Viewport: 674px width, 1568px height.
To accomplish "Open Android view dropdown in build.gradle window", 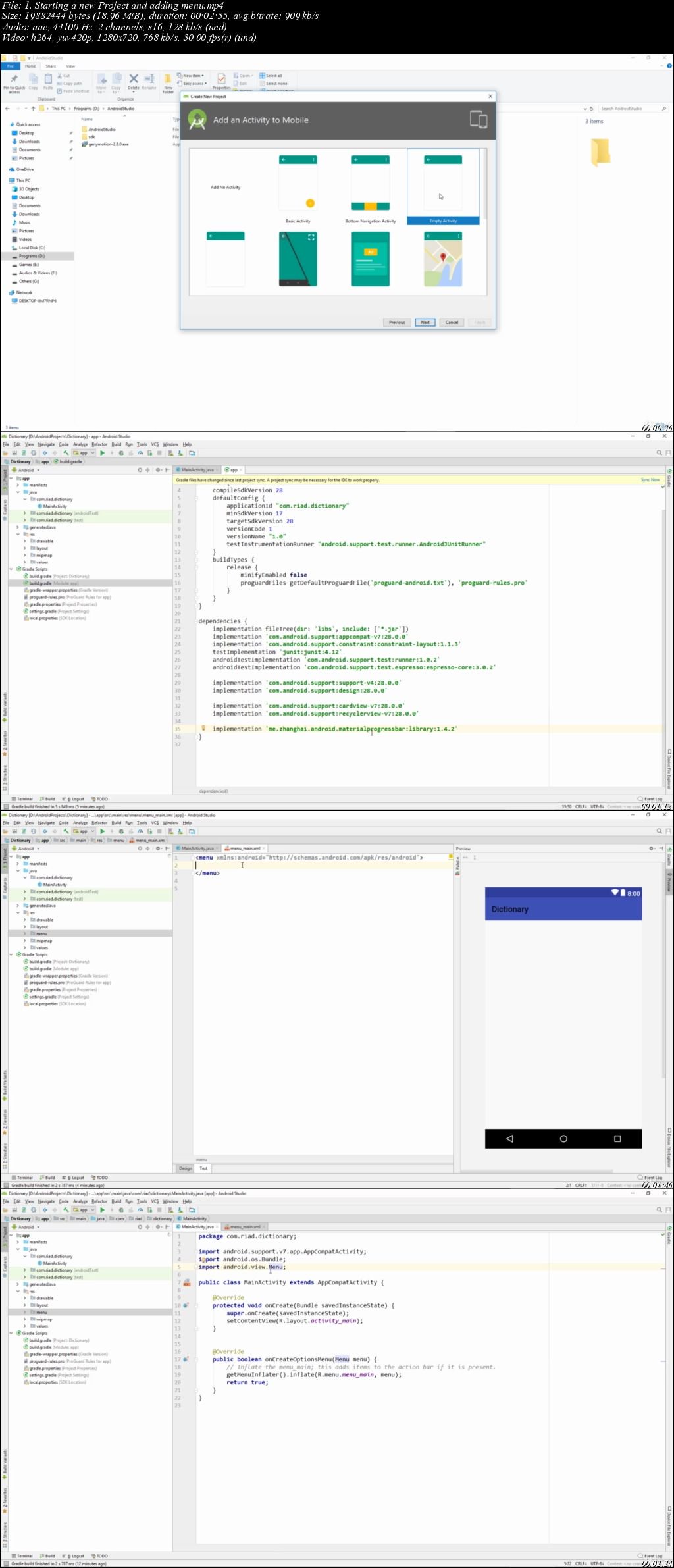I will coord(26,470).
